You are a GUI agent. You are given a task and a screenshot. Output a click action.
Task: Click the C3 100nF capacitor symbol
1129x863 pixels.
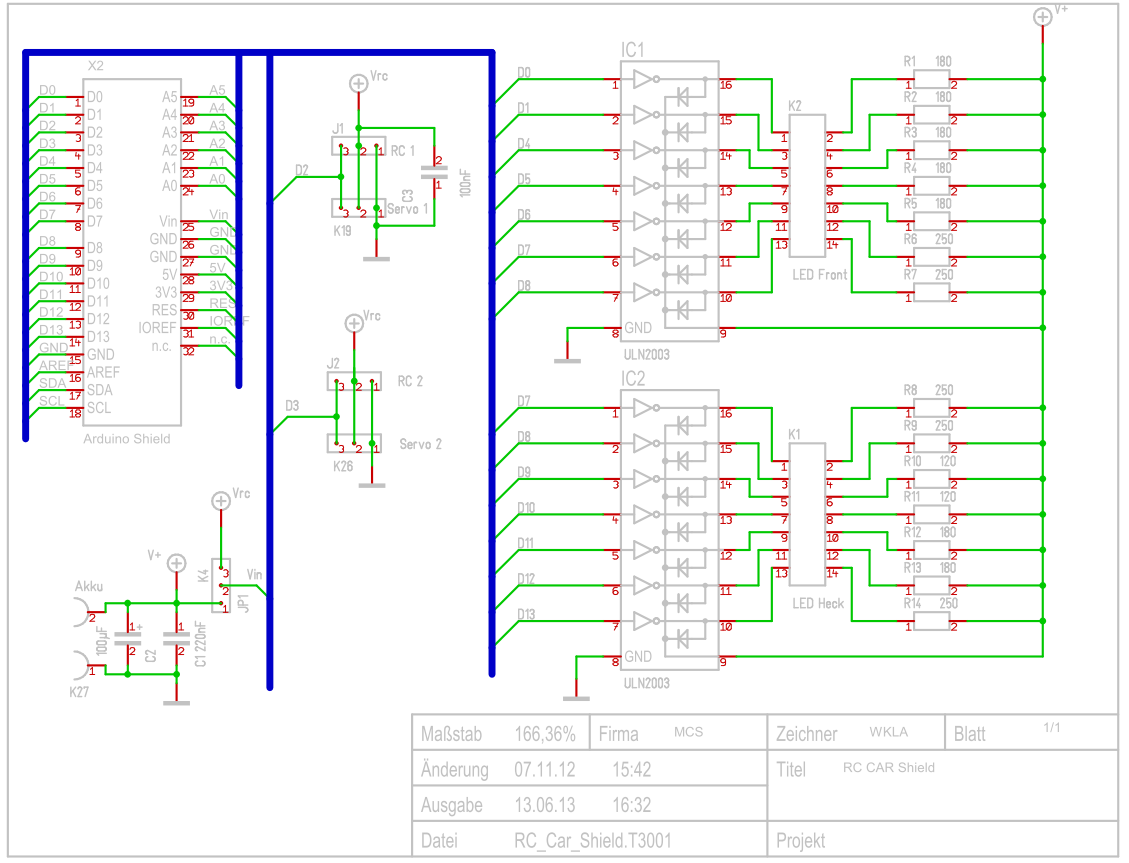[434, 173]
